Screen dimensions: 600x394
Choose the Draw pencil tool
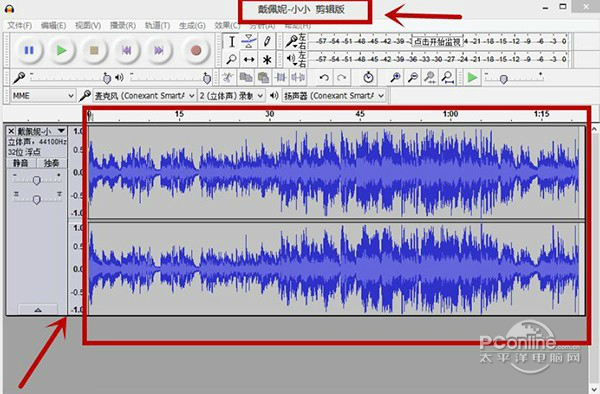click(x=267, y=41)
